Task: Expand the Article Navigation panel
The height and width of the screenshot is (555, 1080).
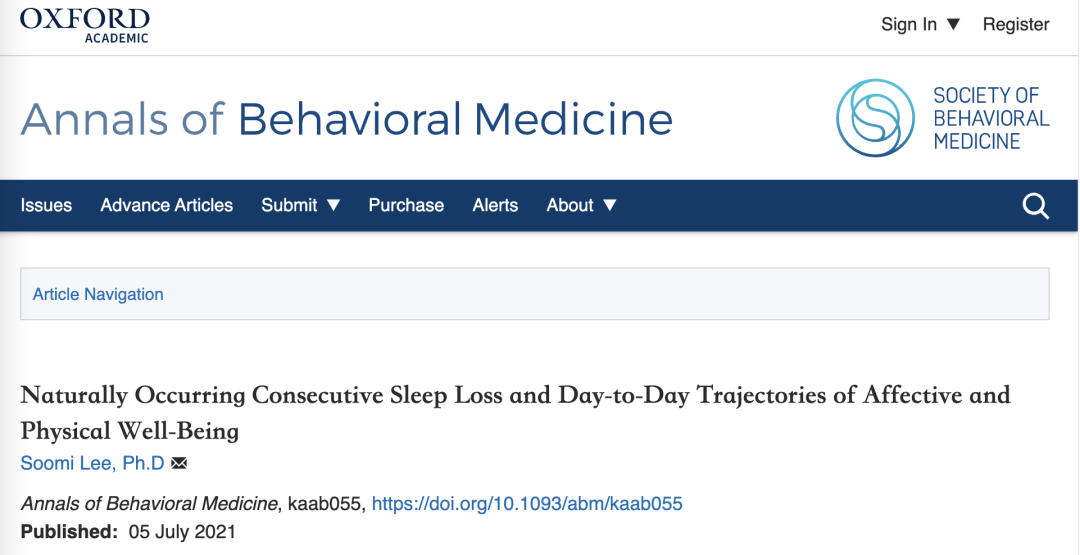Action: pyautogui.click(x=534, y=294)
